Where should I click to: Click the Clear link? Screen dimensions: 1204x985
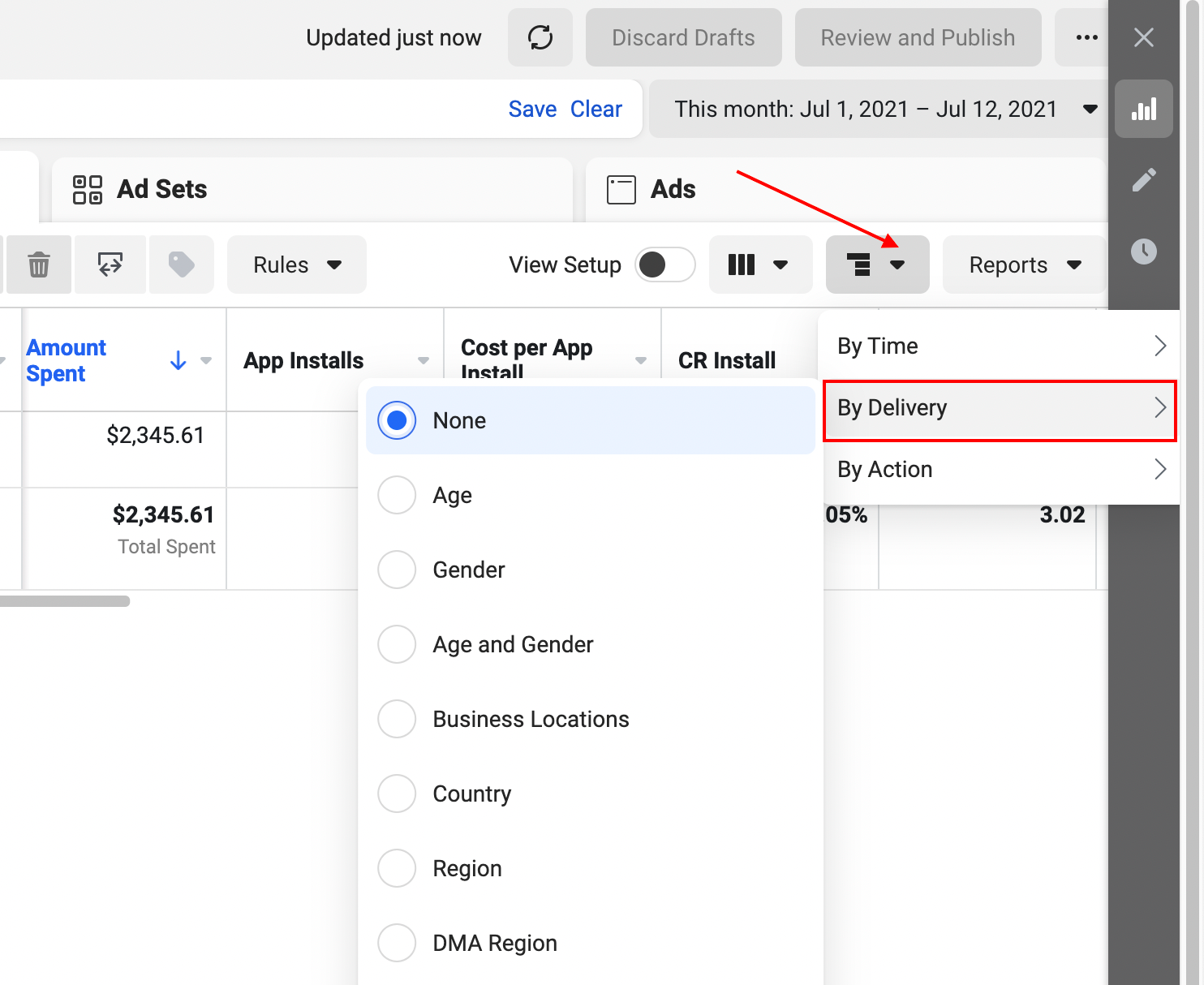(x=596, y=109)
